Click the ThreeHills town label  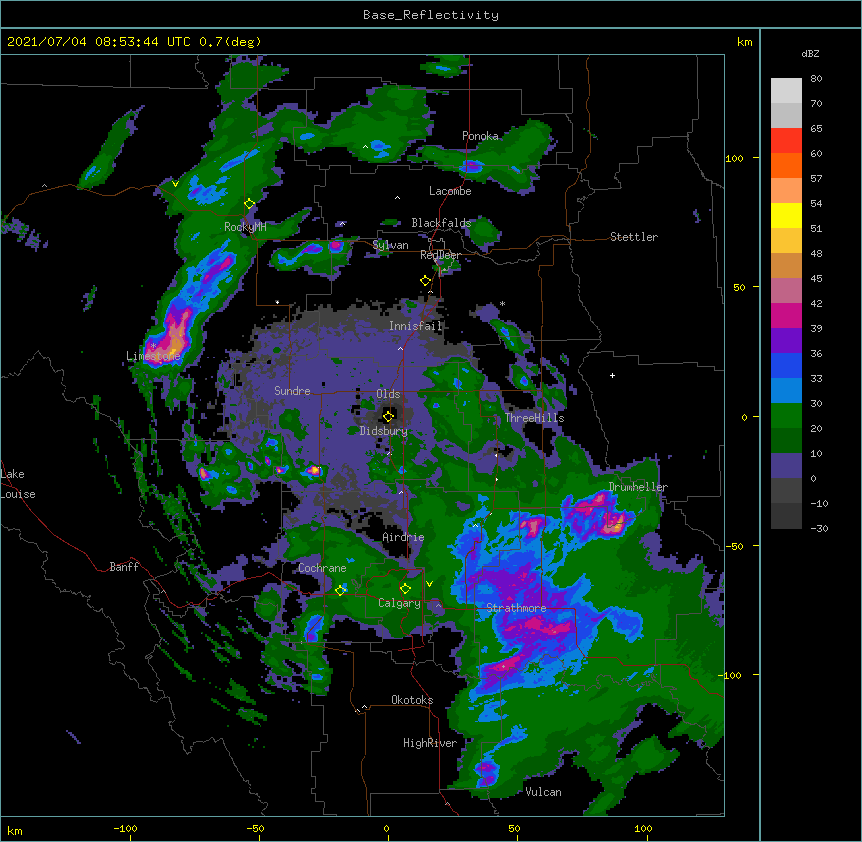point(534,418)
